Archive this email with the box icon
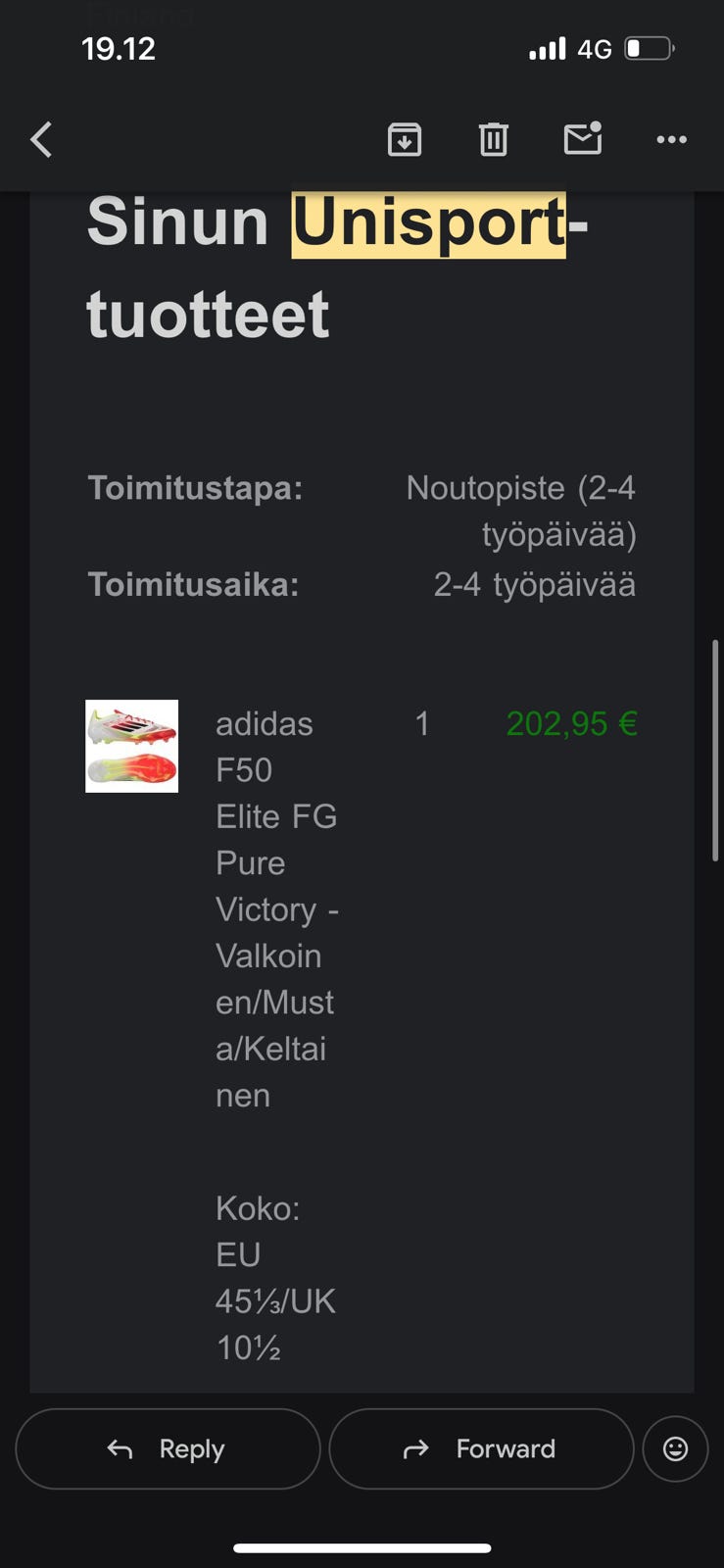 [405, 140]
